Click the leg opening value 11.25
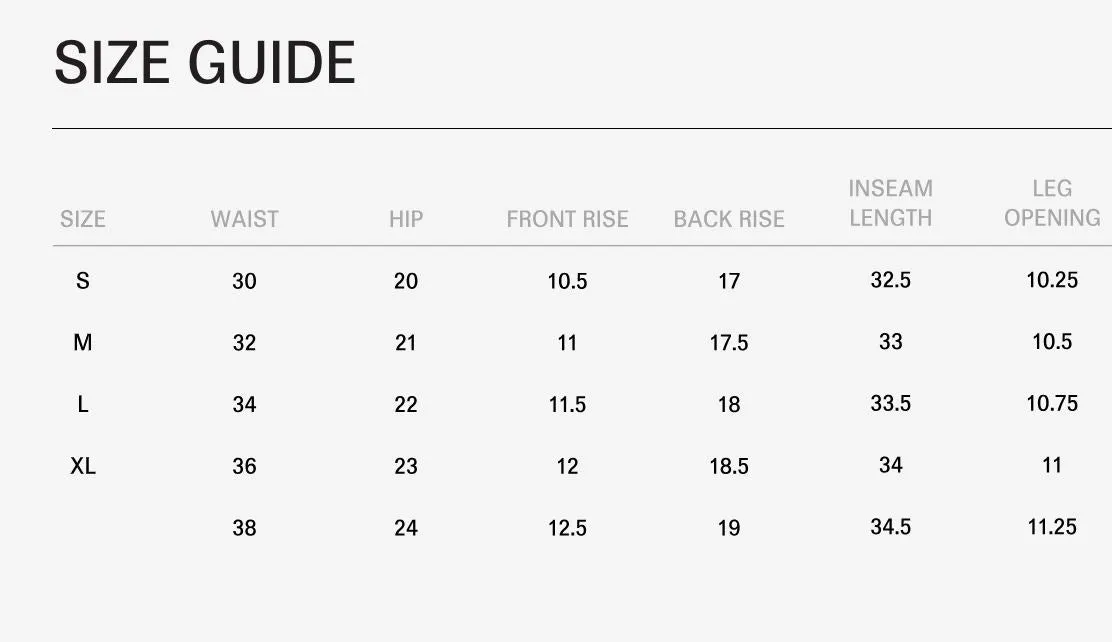This screenshot has height=642, width=1112. (1052, 526)
